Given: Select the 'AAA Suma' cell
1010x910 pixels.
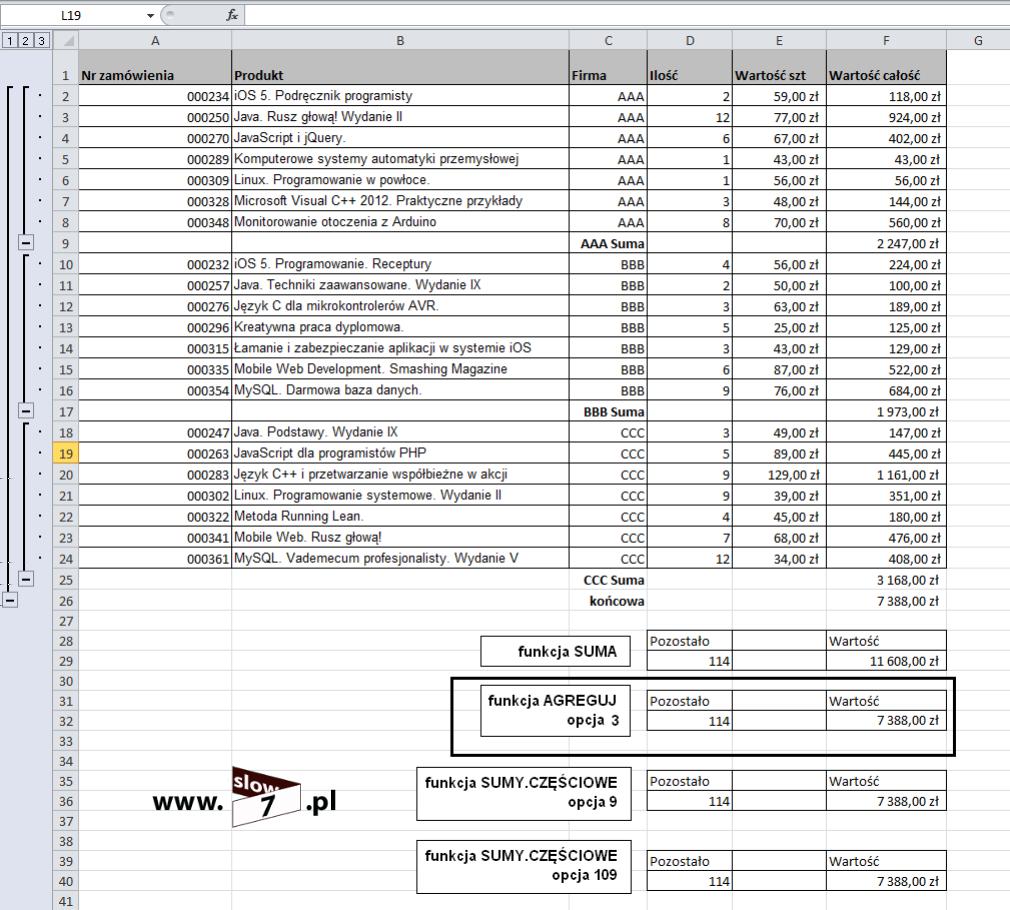Looking at the screenshot, I should click(608, 243).
